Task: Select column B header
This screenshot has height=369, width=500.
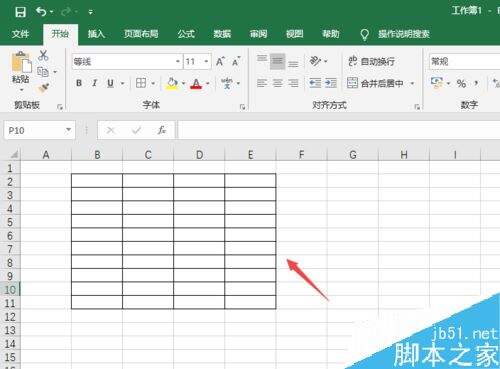Action: pyautogui.click(x=97, y=155)
